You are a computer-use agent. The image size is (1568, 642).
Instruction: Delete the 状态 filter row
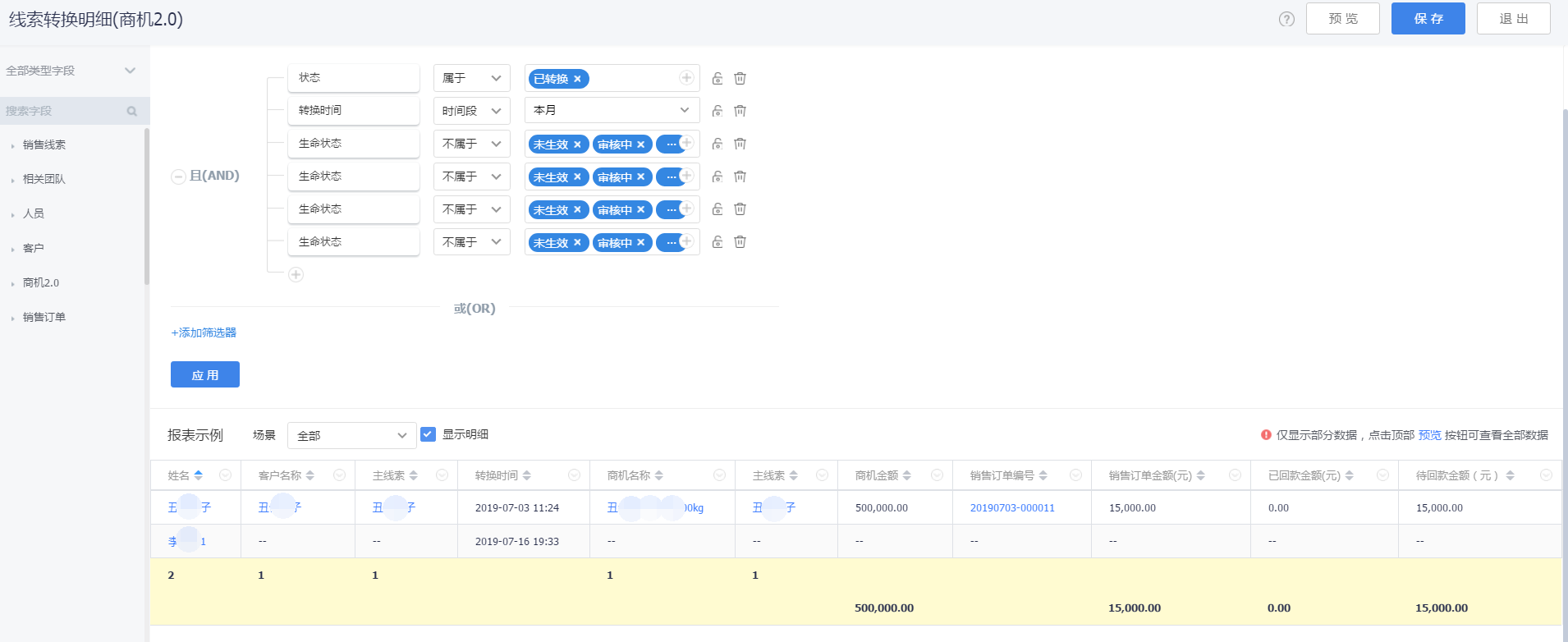tap(740, 78)
